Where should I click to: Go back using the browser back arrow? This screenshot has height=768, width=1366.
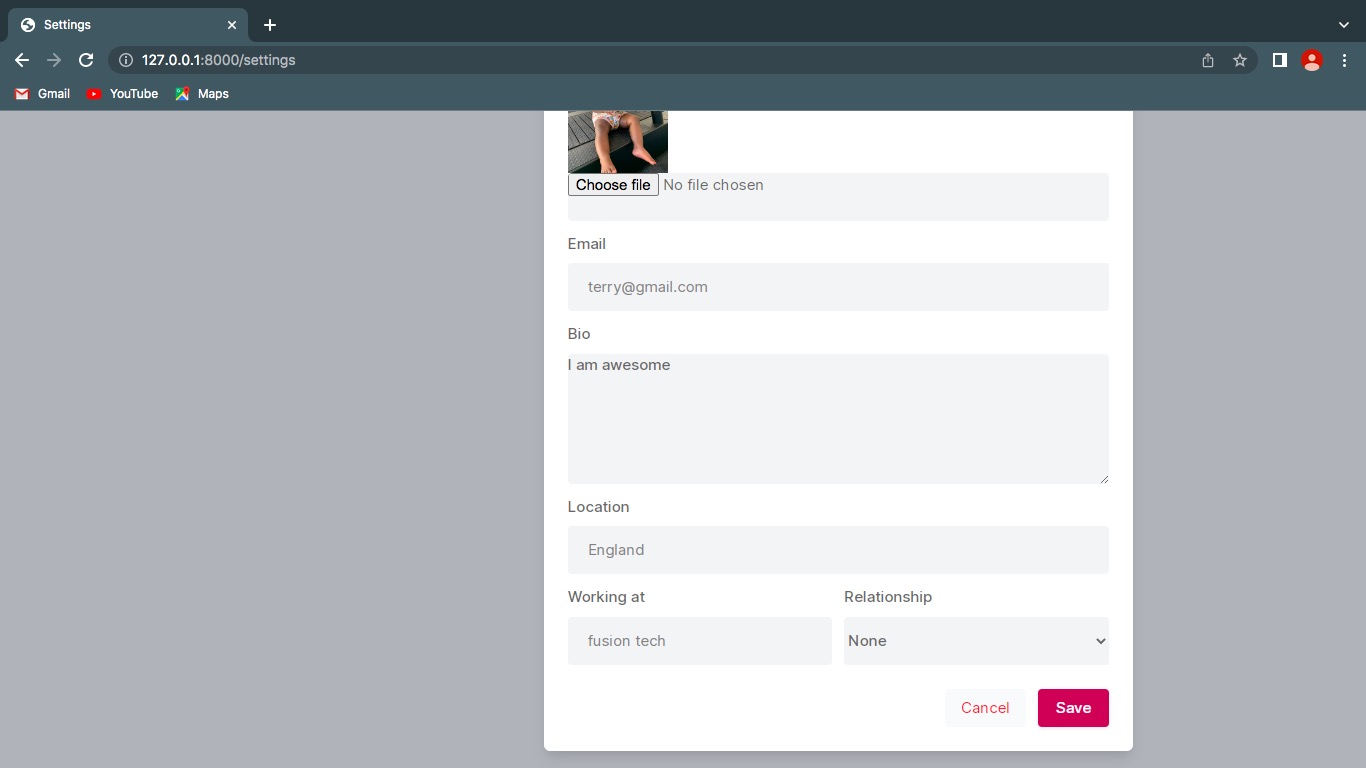tap(22, 60)
